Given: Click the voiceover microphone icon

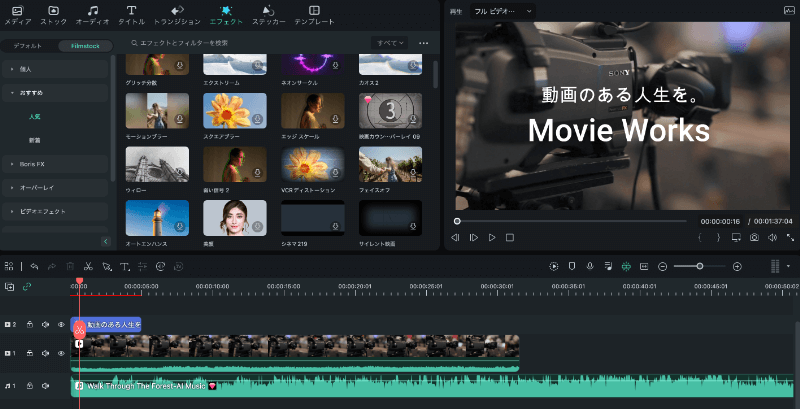Looking at the screenshot, I should [590, 267].
